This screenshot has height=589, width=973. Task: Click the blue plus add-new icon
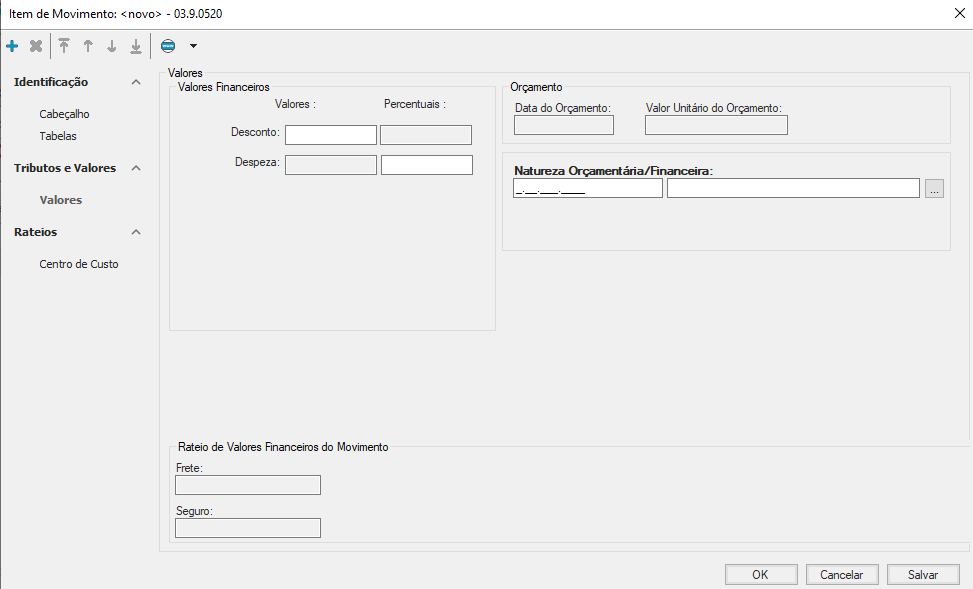12,46
